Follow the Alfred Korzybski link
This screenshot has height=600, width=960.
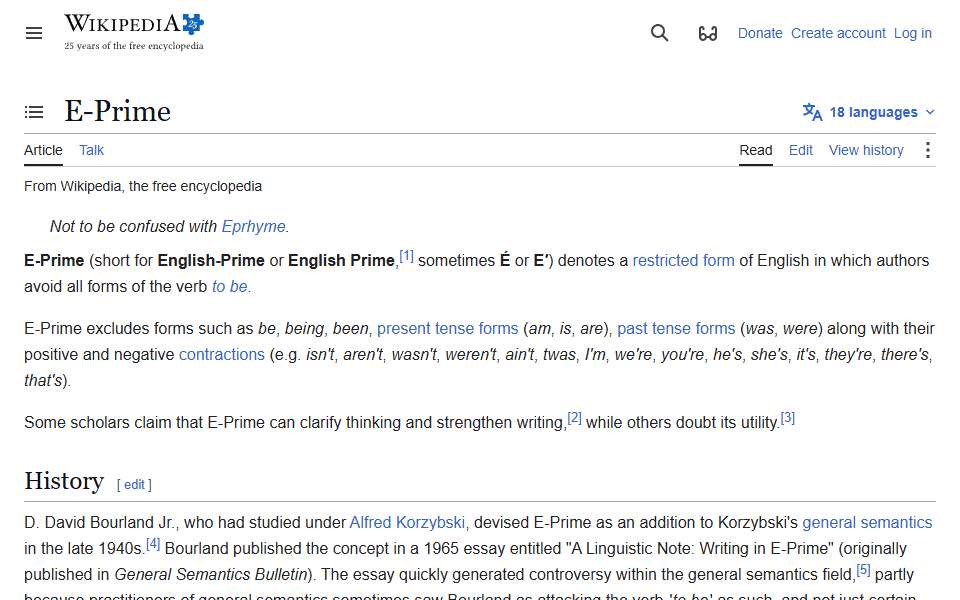(x=407, y=522)
